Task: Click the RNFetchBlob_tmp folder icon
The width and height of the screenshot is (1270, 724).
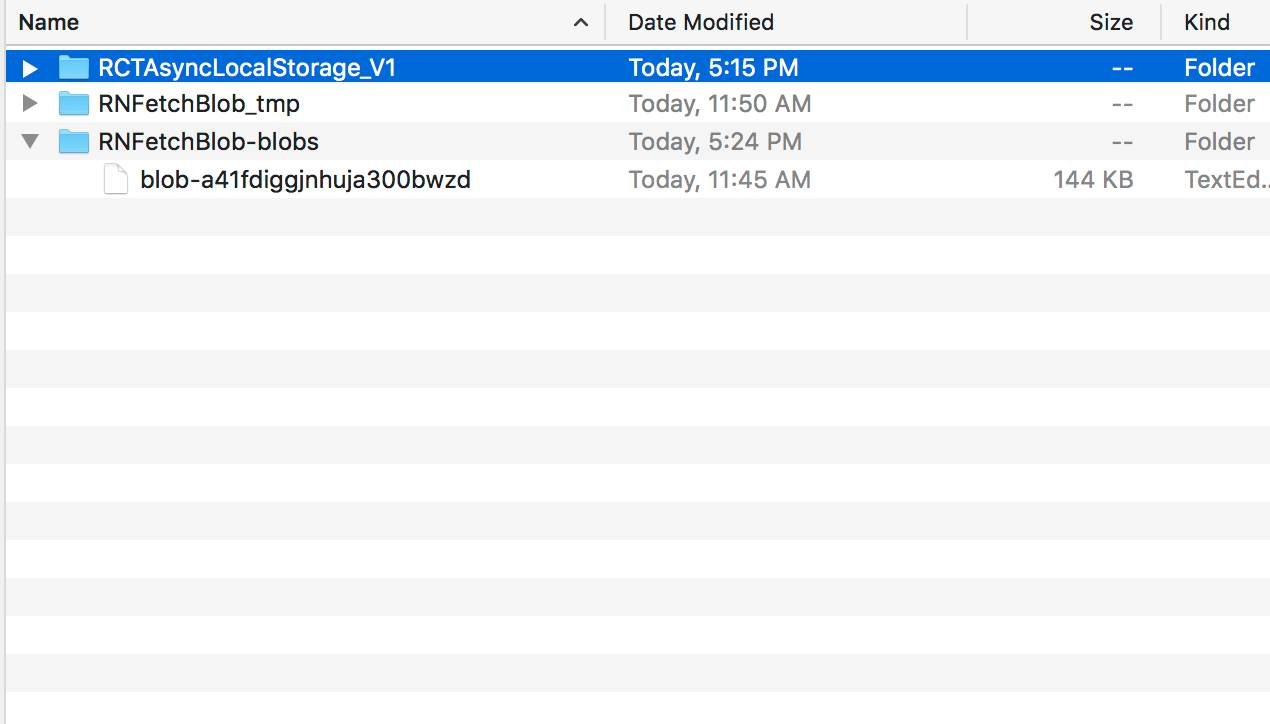Action: pos(74,104)
